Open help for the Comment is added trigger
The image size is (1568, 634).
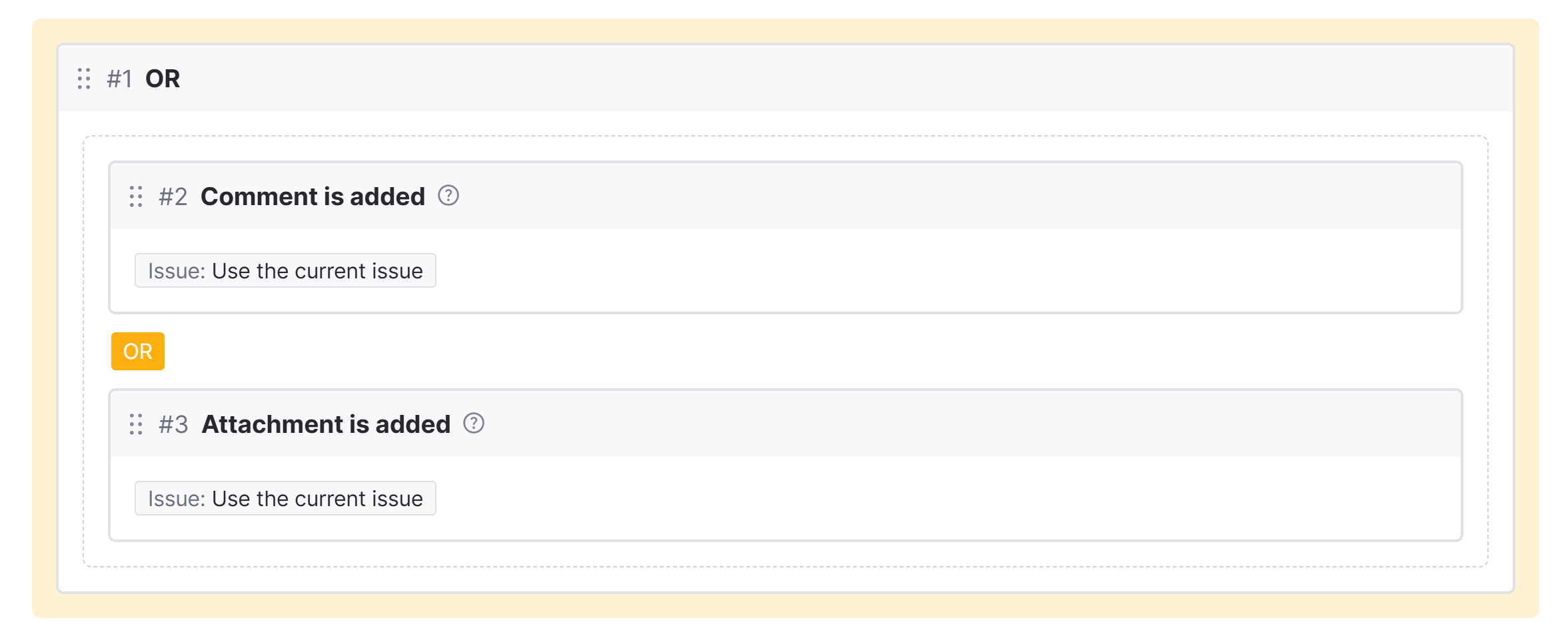[x=449, y=195]
